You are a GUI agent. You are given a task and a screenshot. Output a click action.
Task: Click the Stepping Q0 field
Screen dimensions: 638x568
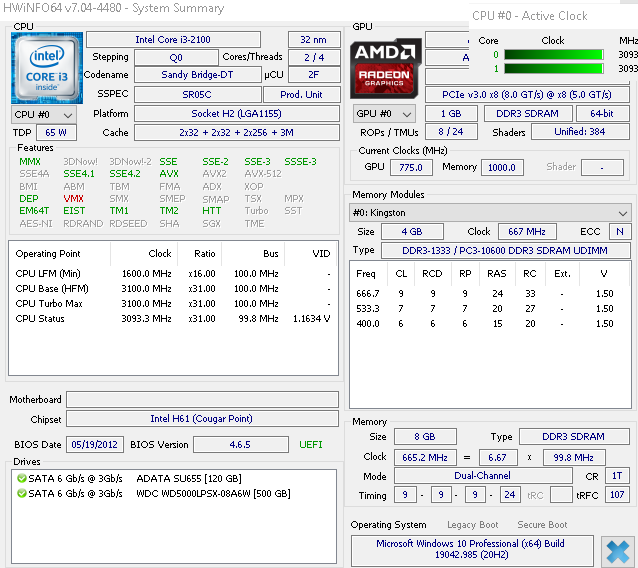[x=176, y=57]
